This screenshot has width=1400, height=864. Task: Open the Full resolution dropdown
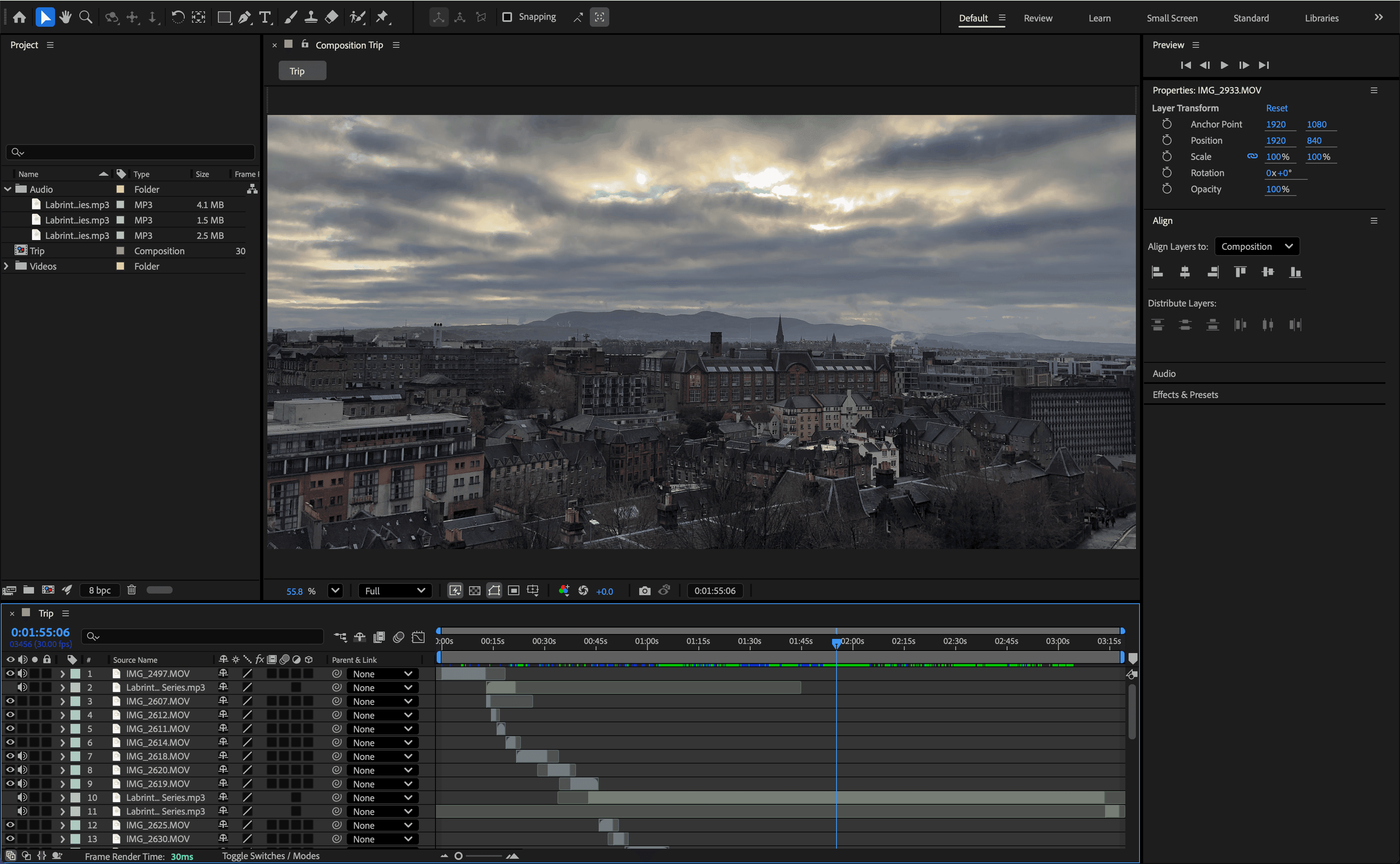(x=395, y=591)
